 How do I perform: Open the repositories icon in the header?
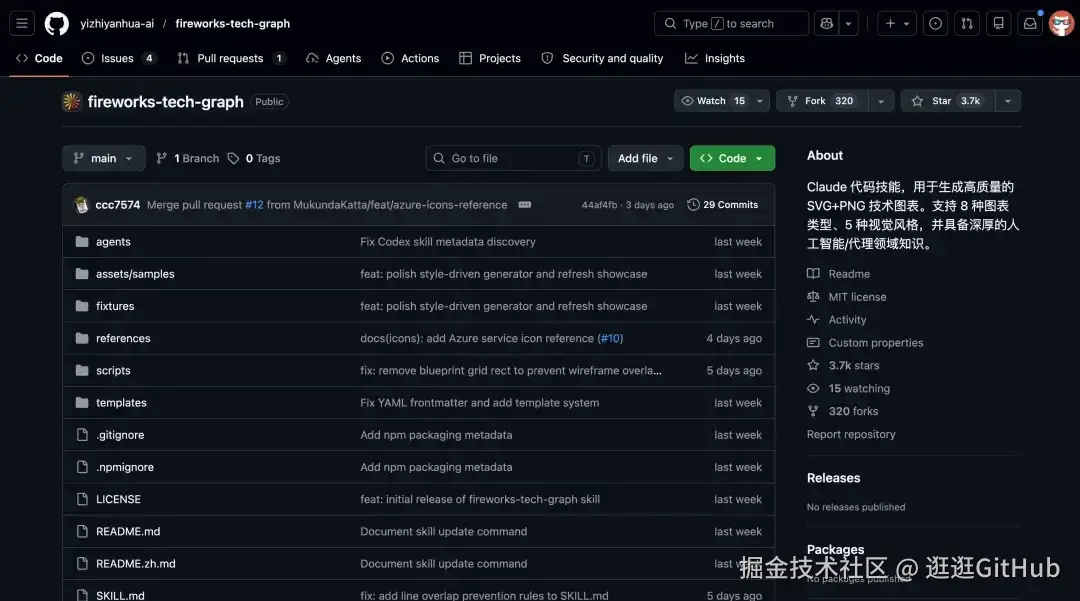tap(998, 23)
